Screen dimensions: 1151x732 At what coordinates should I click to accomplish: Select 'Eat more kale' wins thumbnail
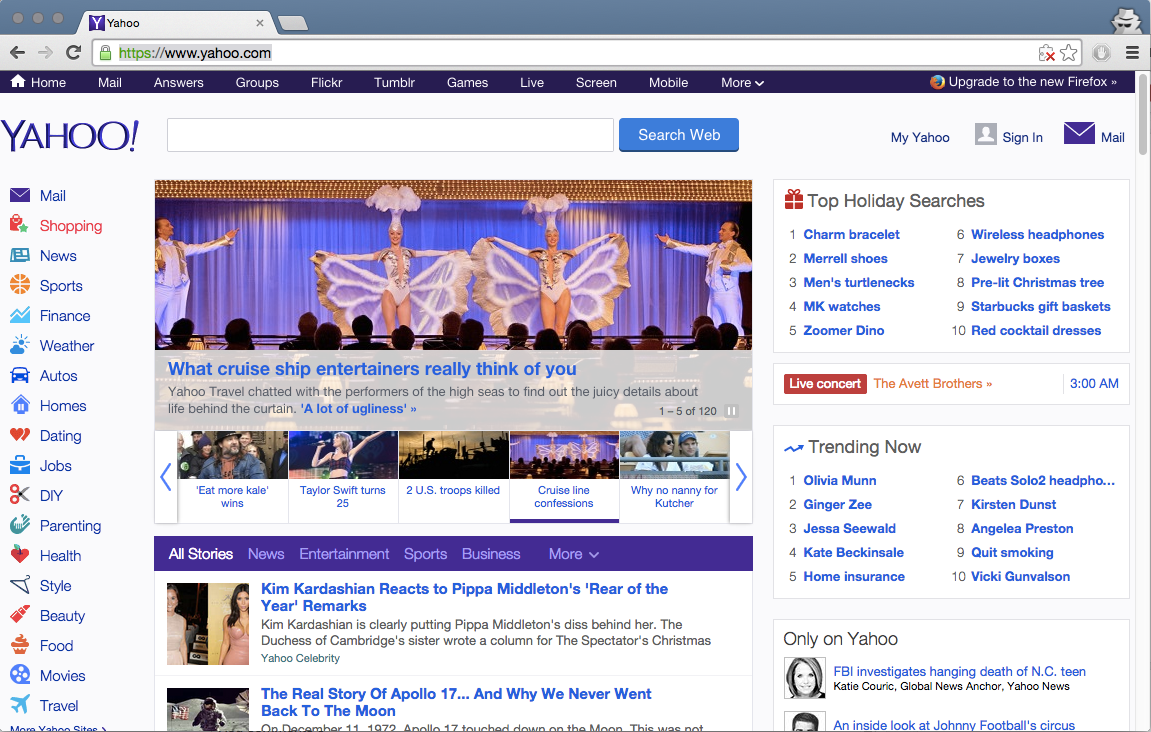click(232, 476)
